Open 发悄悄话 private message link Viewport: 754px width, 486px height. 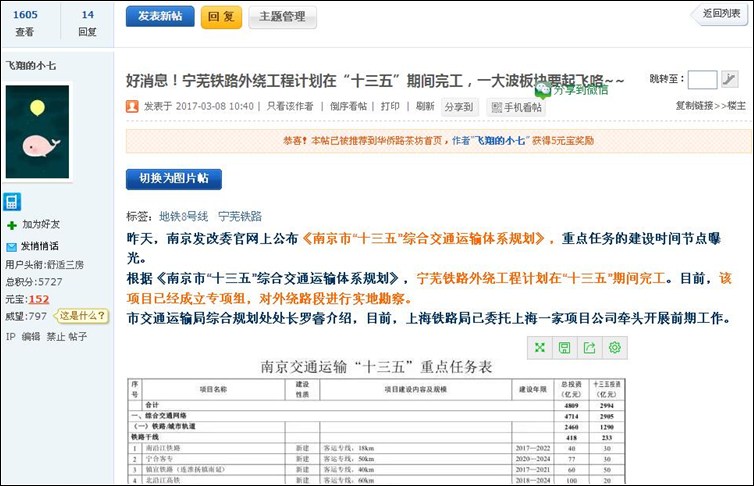[39, 246]
